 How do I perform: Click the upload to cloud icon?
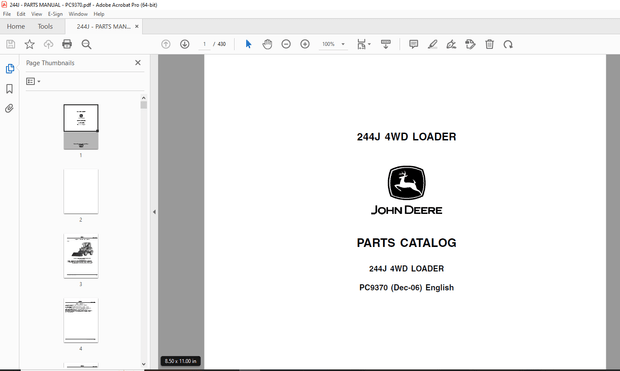click(48, 44)
